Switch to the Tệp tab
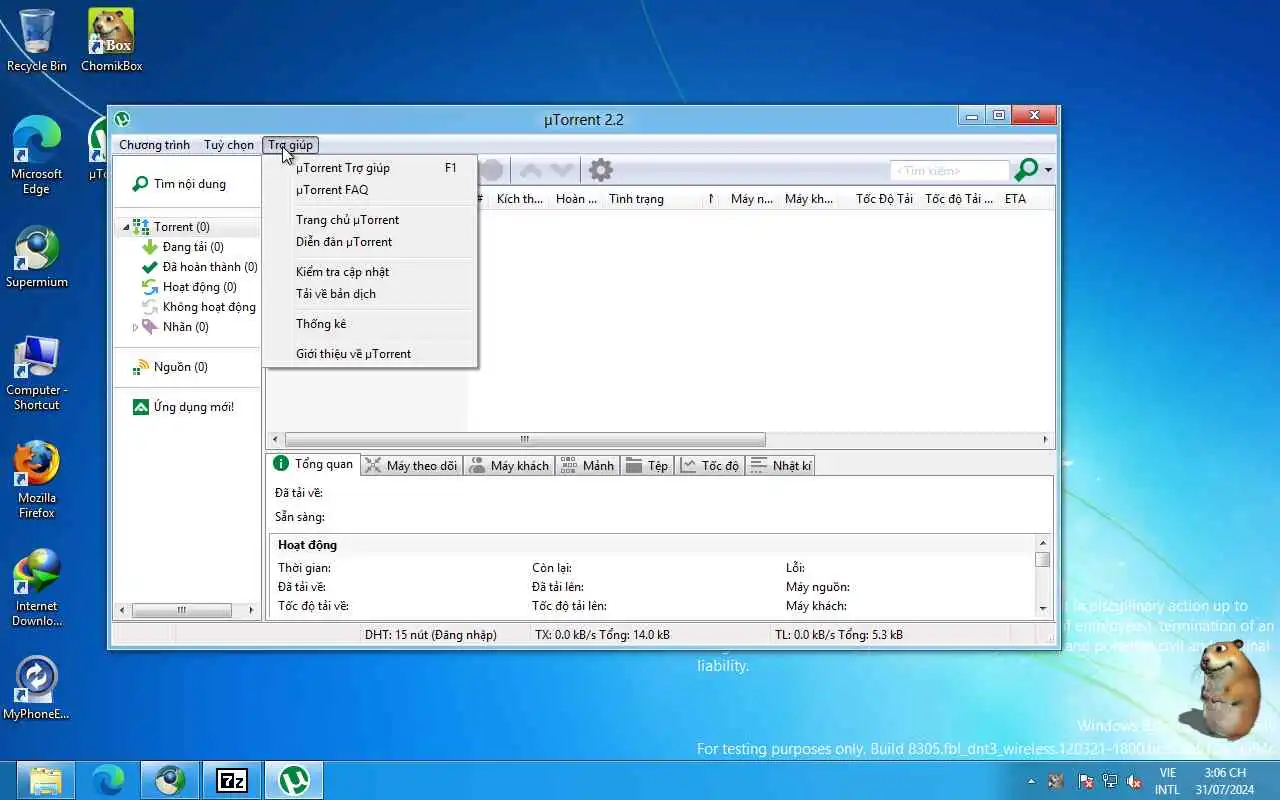The width and height of the screenshot is (1280, 800). 647,466
